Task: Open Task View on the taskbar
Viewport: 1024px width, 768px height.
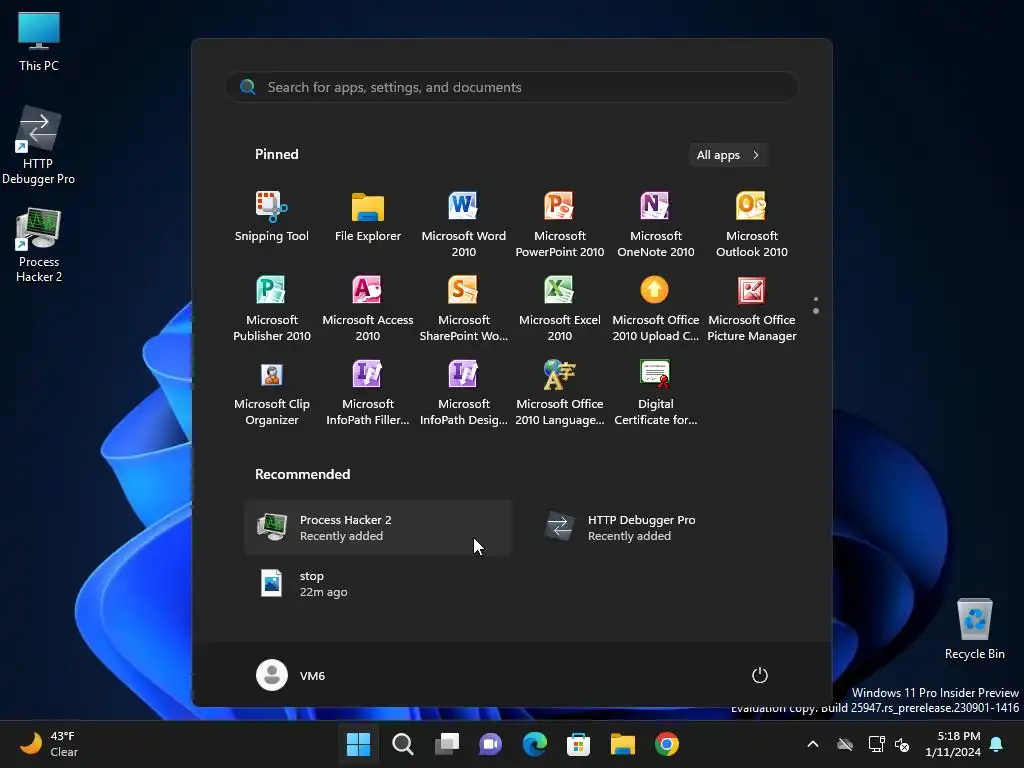Action: [x=447, y=744]
